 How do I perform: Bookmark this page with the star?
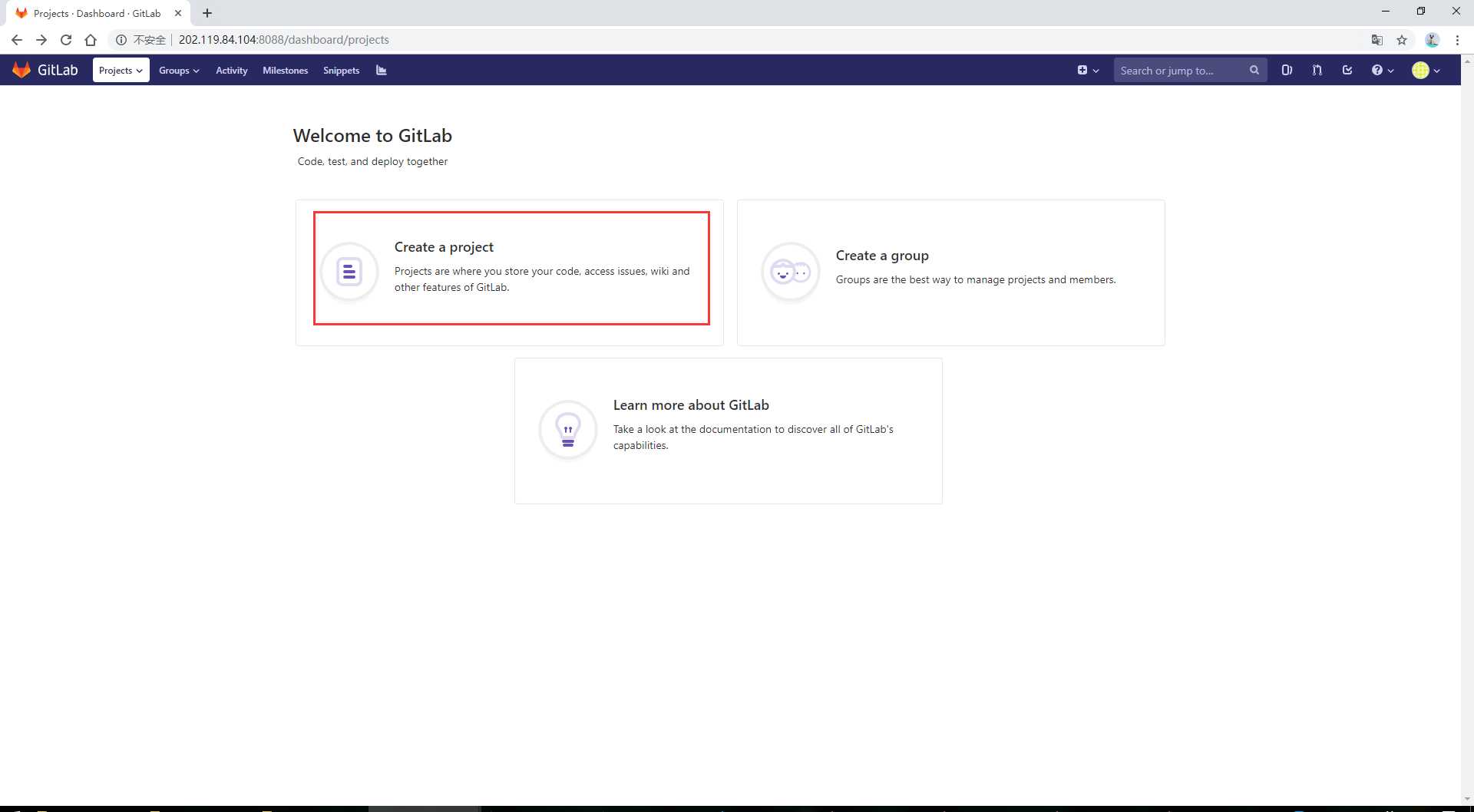[1402, 40]
